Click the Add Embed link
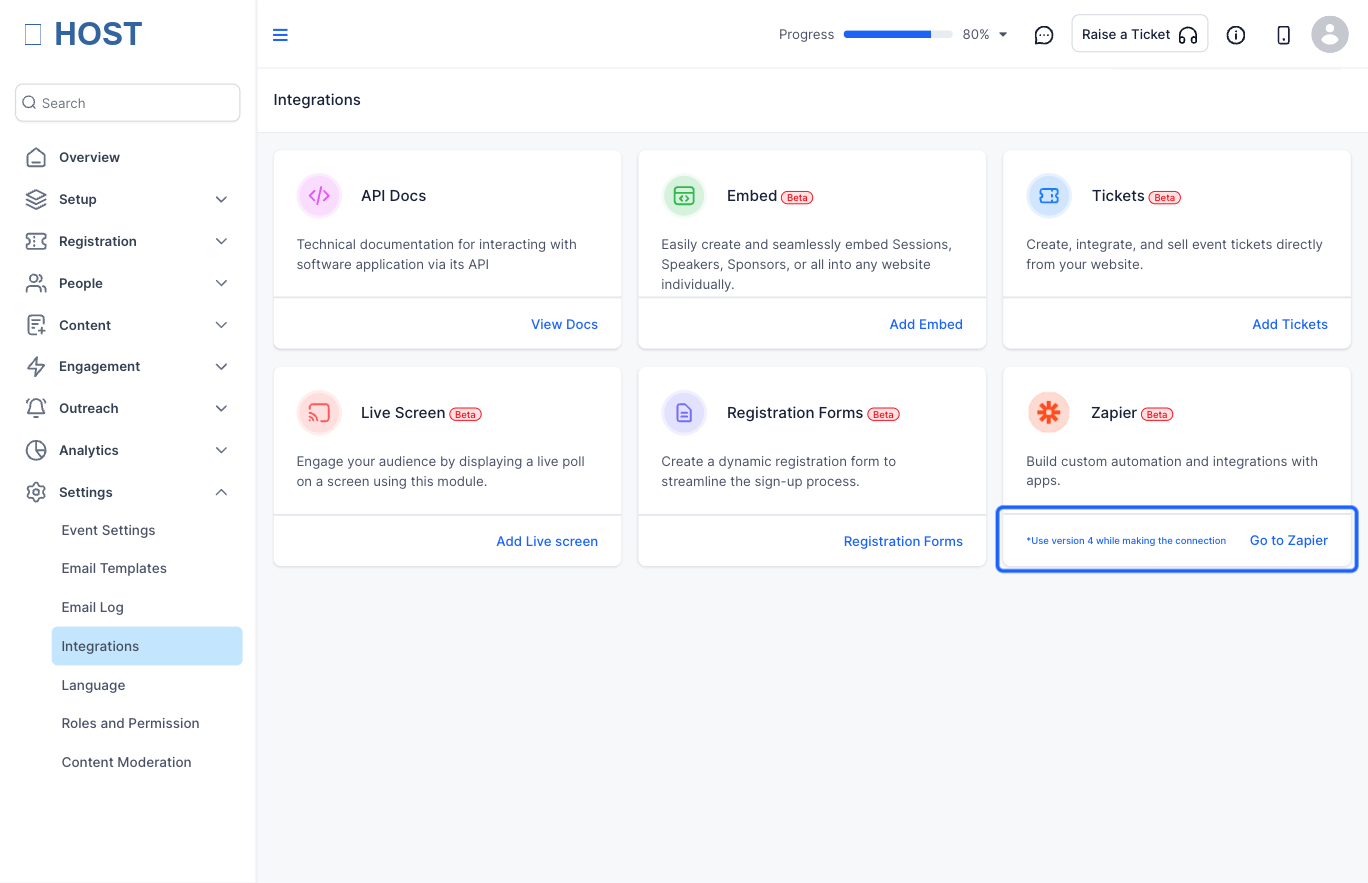The width and height of the screenshot is (1368, 883). (926, 324)
